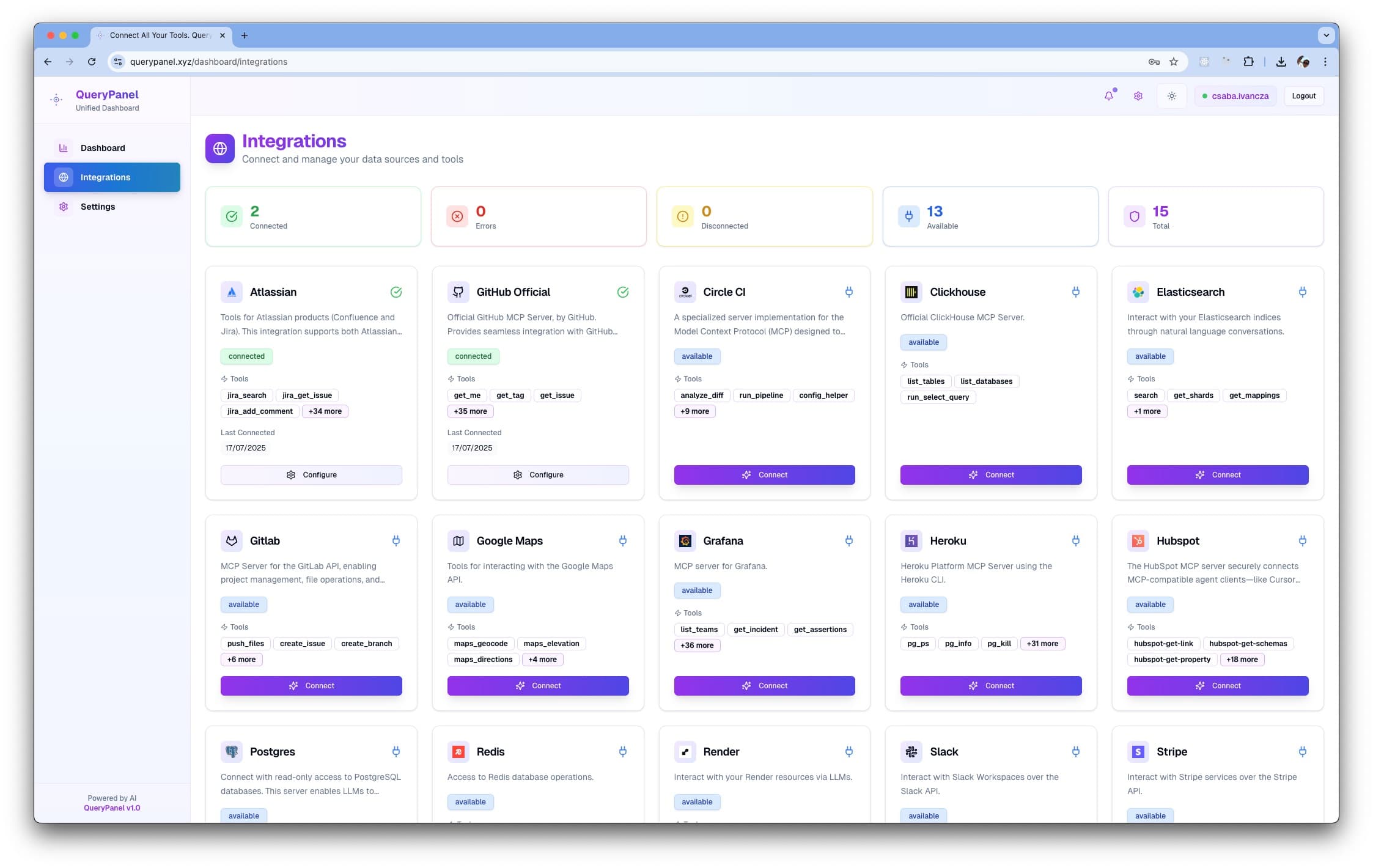Click the Hubspot logo icon

(1138, 541)
